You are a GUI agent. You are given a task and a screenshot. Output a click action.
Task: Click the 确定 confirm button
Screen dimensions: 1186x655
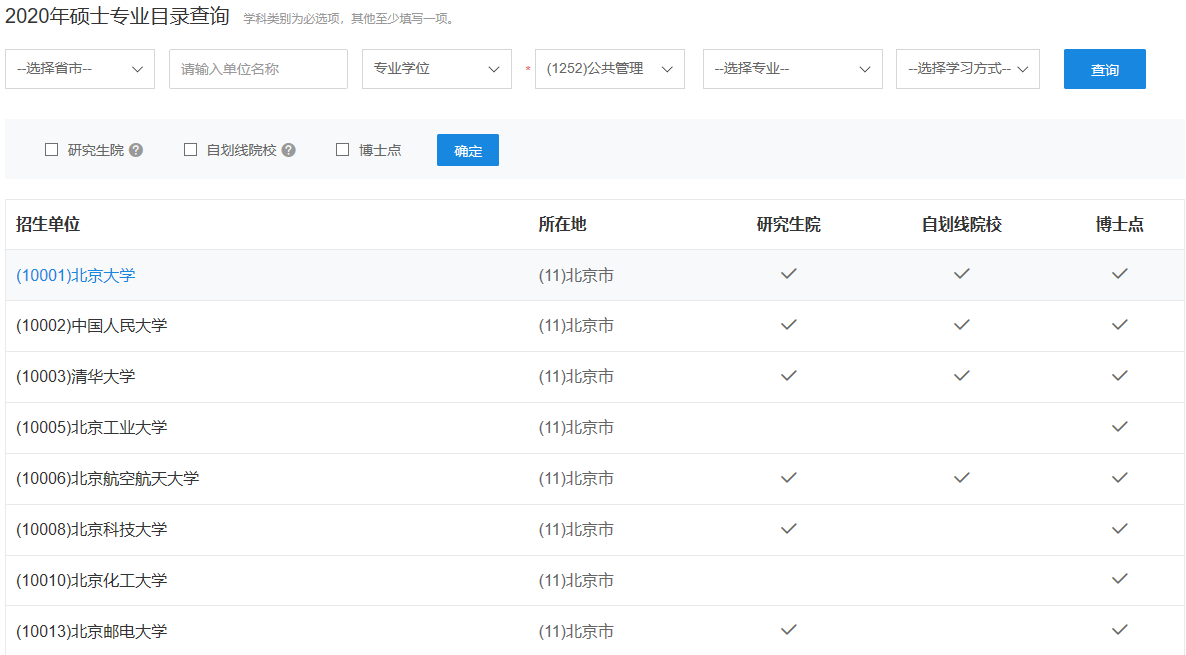pos(467,150)
